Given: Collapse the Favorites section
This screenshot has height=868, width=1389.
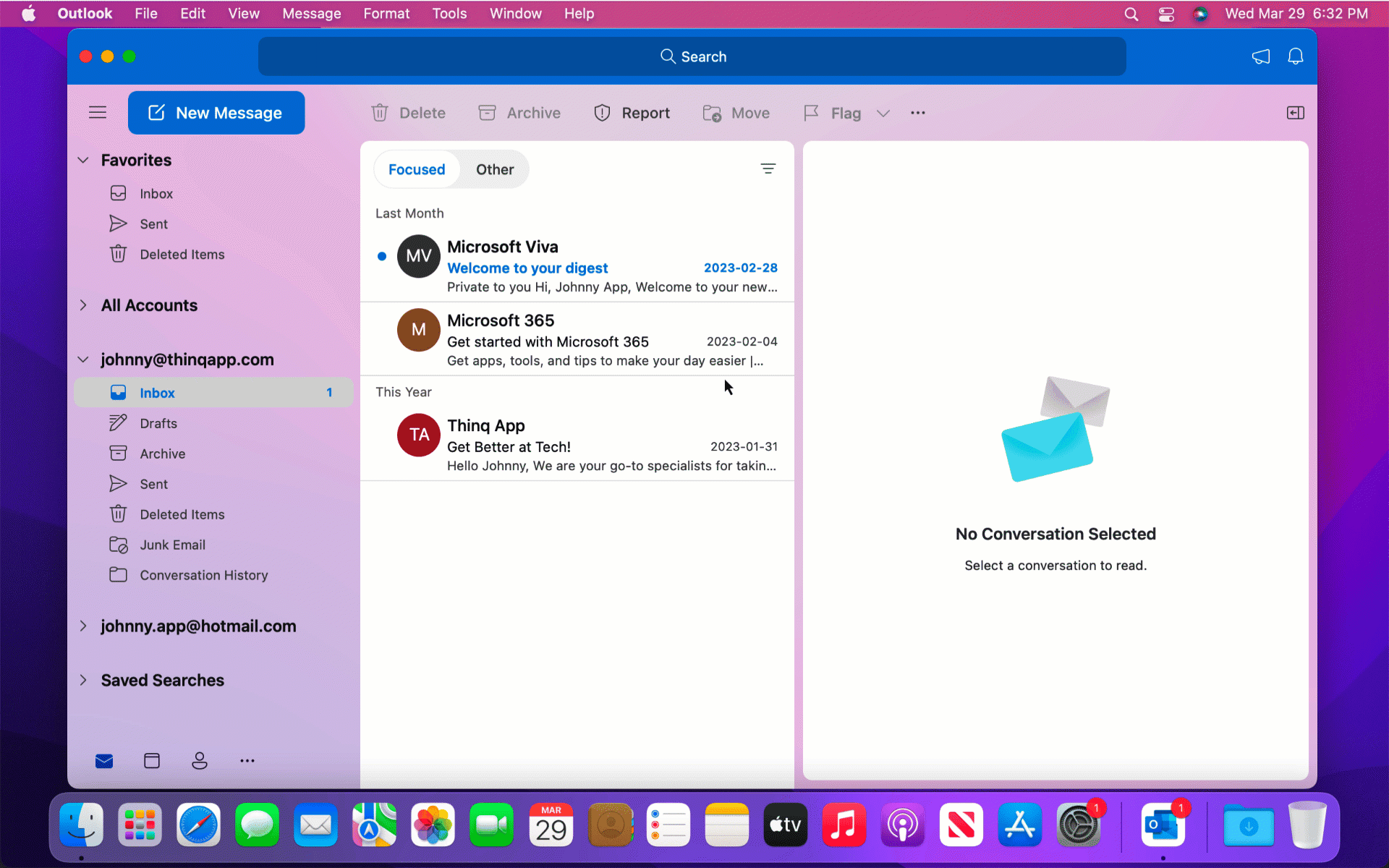Looking at the screenshot, I should (x=83, y=160).
